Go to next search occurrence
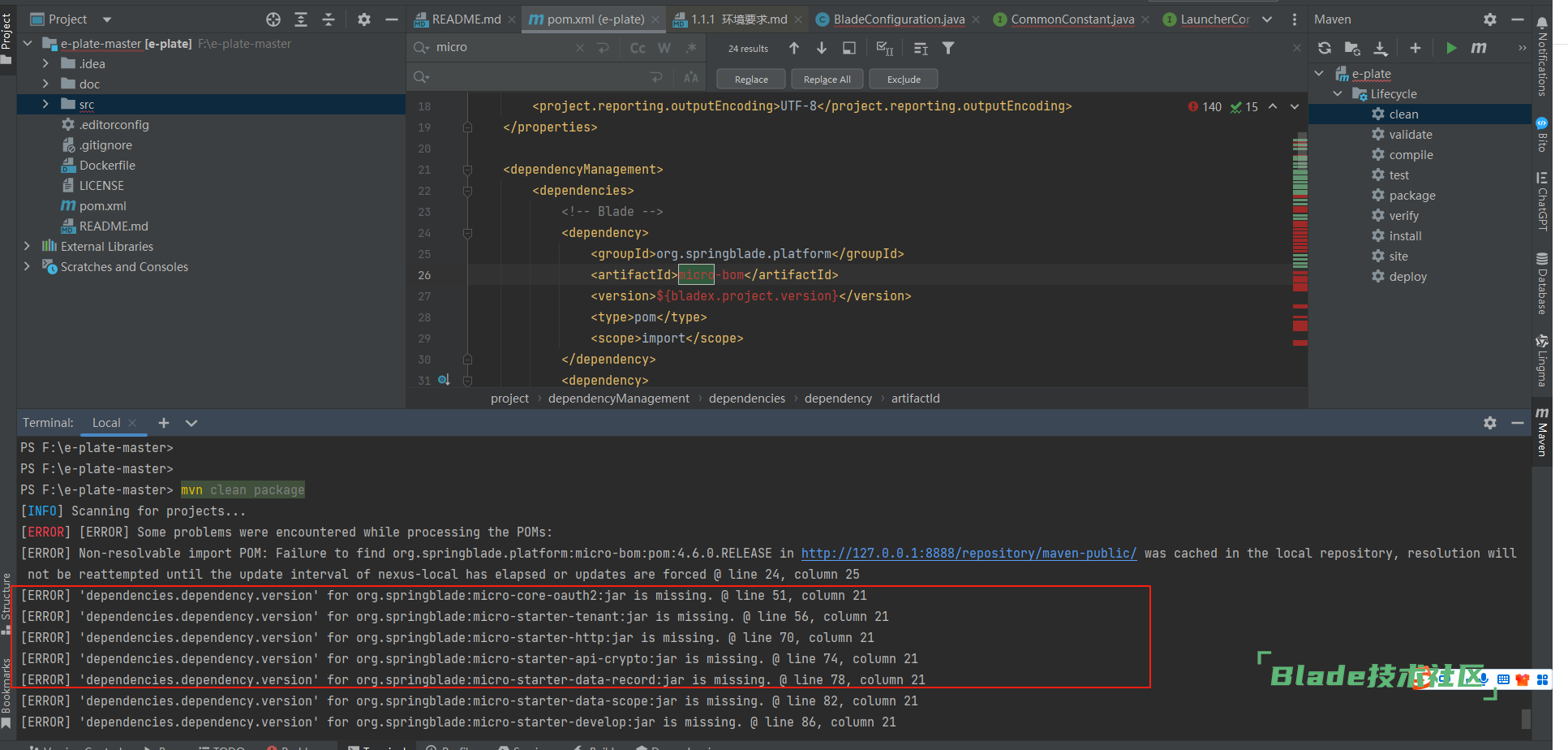Image resolution: width=1568 pixels, height=750 pixels. [822, 48]
